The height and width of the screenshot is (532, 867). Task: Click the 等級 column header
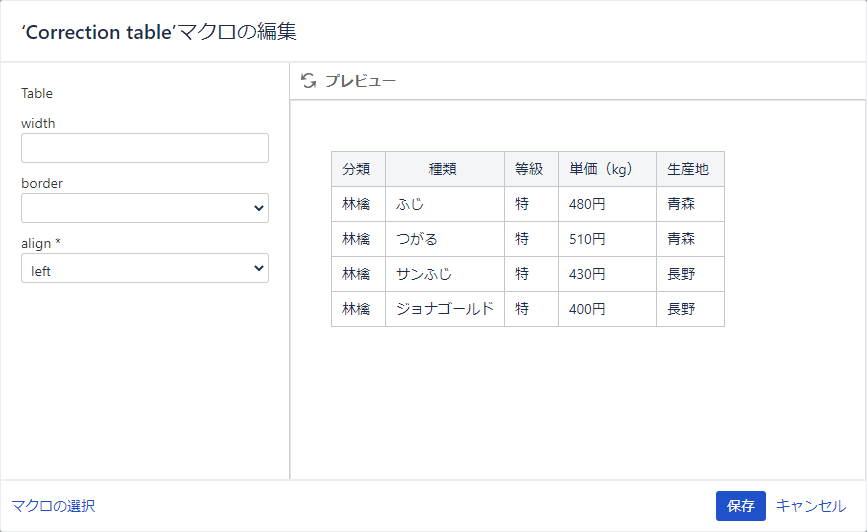coord(530,169)
